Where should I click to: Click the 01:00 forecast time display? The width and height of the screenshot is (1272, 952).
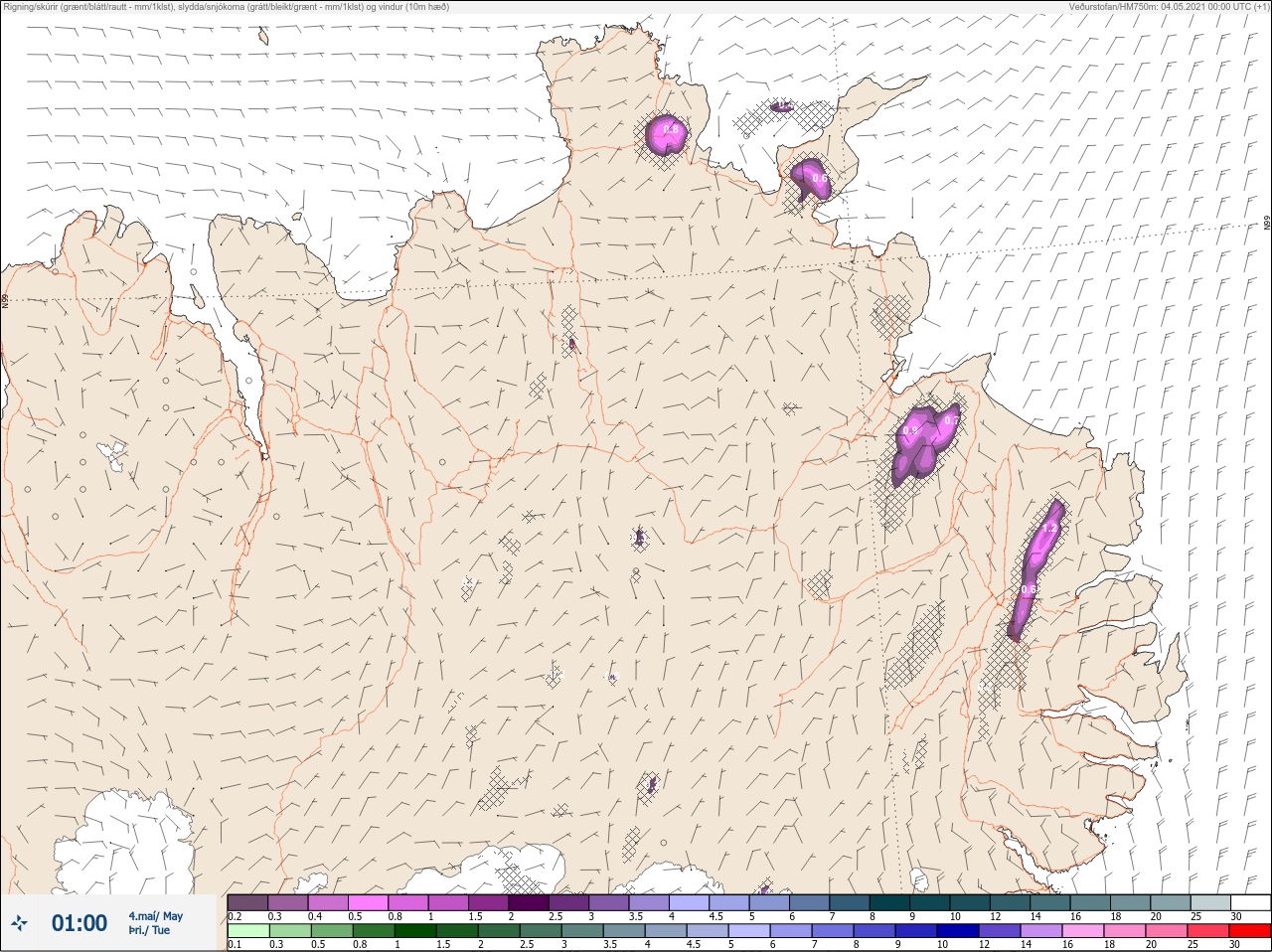(x=79, y=923)
